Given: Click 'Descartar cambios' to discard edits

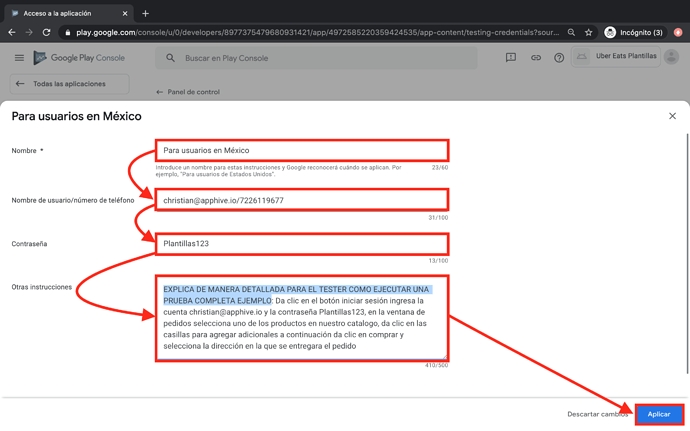Looking at the screenshot, I should (x=598, y=414).
